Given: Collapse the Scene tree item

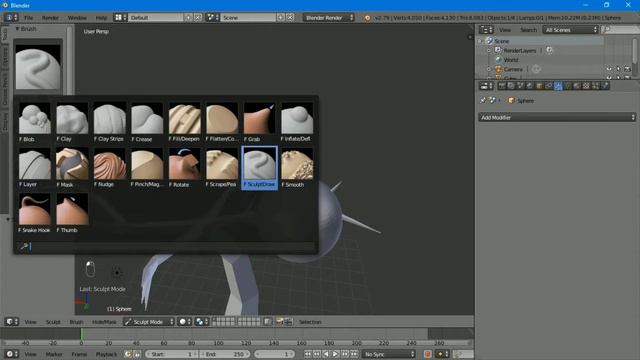Looking at the screenshot, I should pos(480,41).
